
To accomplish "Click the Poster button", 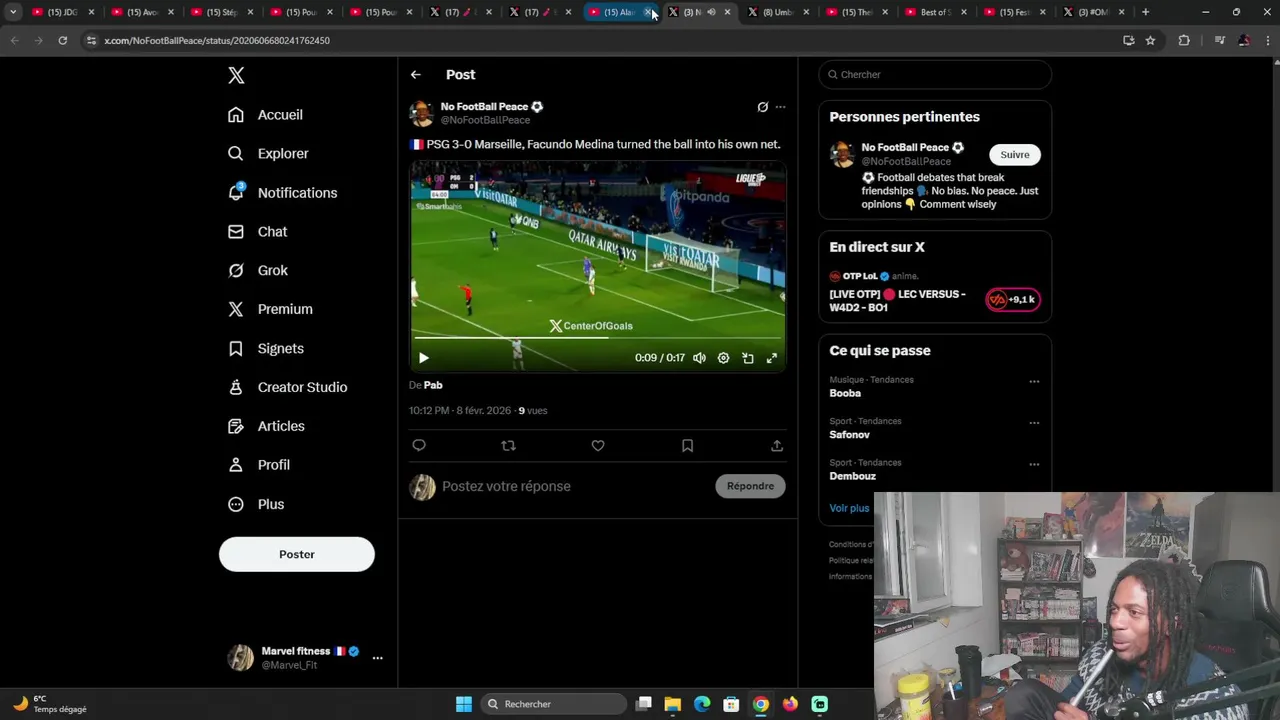I will 297,554.
